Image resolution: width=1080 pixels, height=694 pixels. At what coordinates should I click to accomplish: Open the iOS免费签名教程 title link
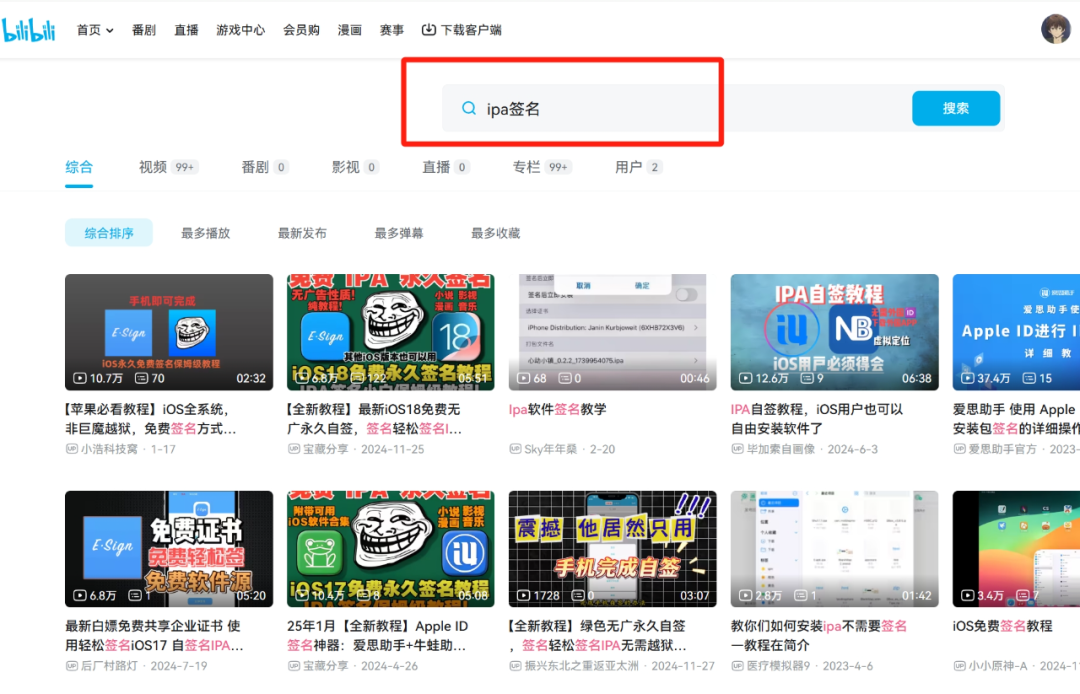(1003, 626)
